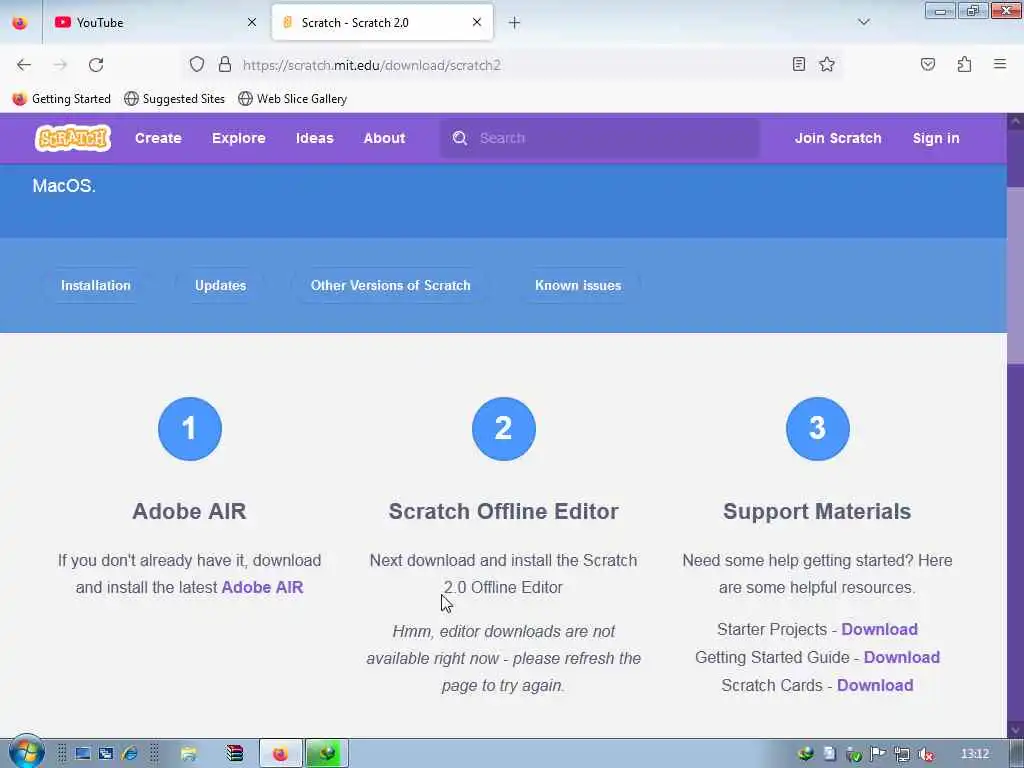1024x768 pixels.
Task: Open the extensions puzzle icon
Action: pos(964,64)
